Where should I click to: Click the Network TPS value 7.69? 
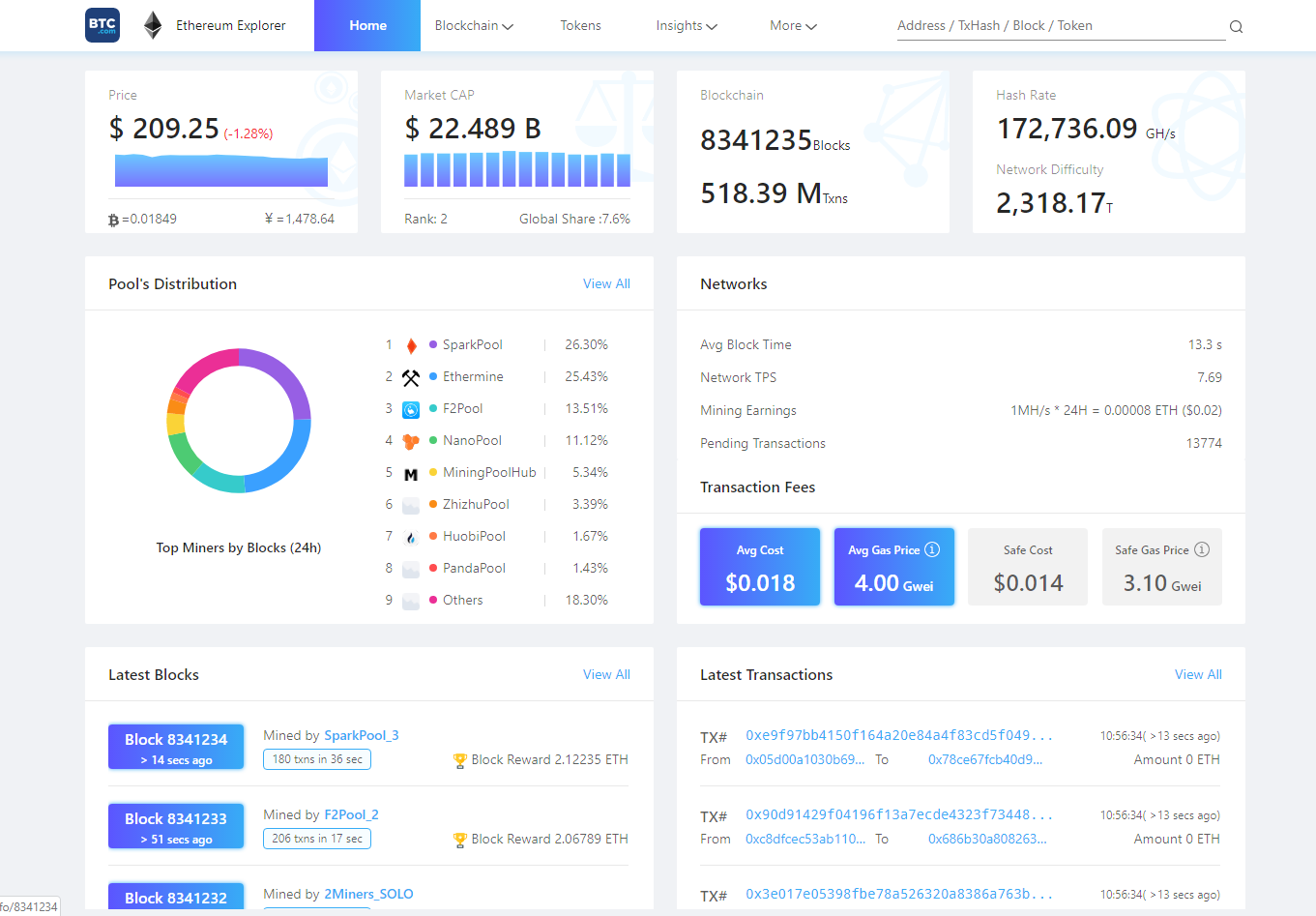pyautogui.click(x=1210, y=377)
